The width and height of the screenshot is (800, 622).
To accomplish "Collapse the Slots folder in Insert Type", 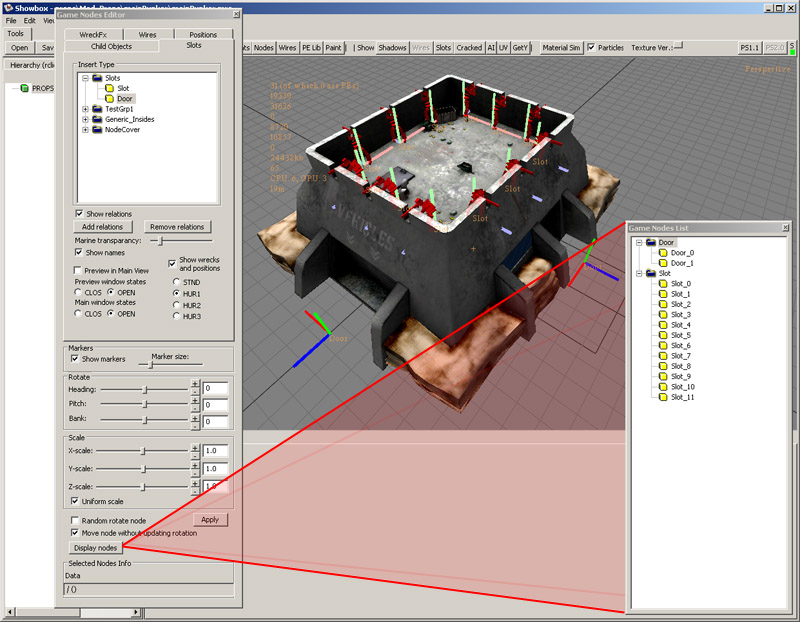I will click(x=85, y=78).
